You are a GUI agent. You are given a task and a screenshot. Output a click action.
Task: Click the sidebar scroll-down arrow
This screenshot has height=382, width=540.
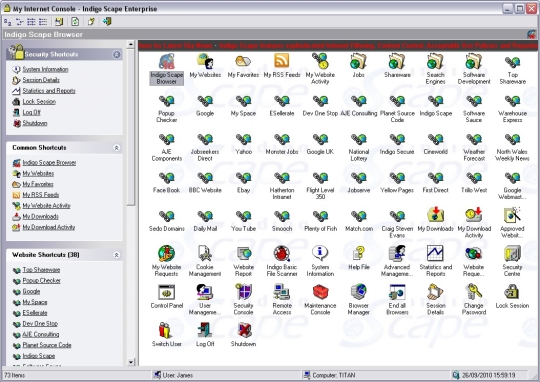[x=131, y=362]
